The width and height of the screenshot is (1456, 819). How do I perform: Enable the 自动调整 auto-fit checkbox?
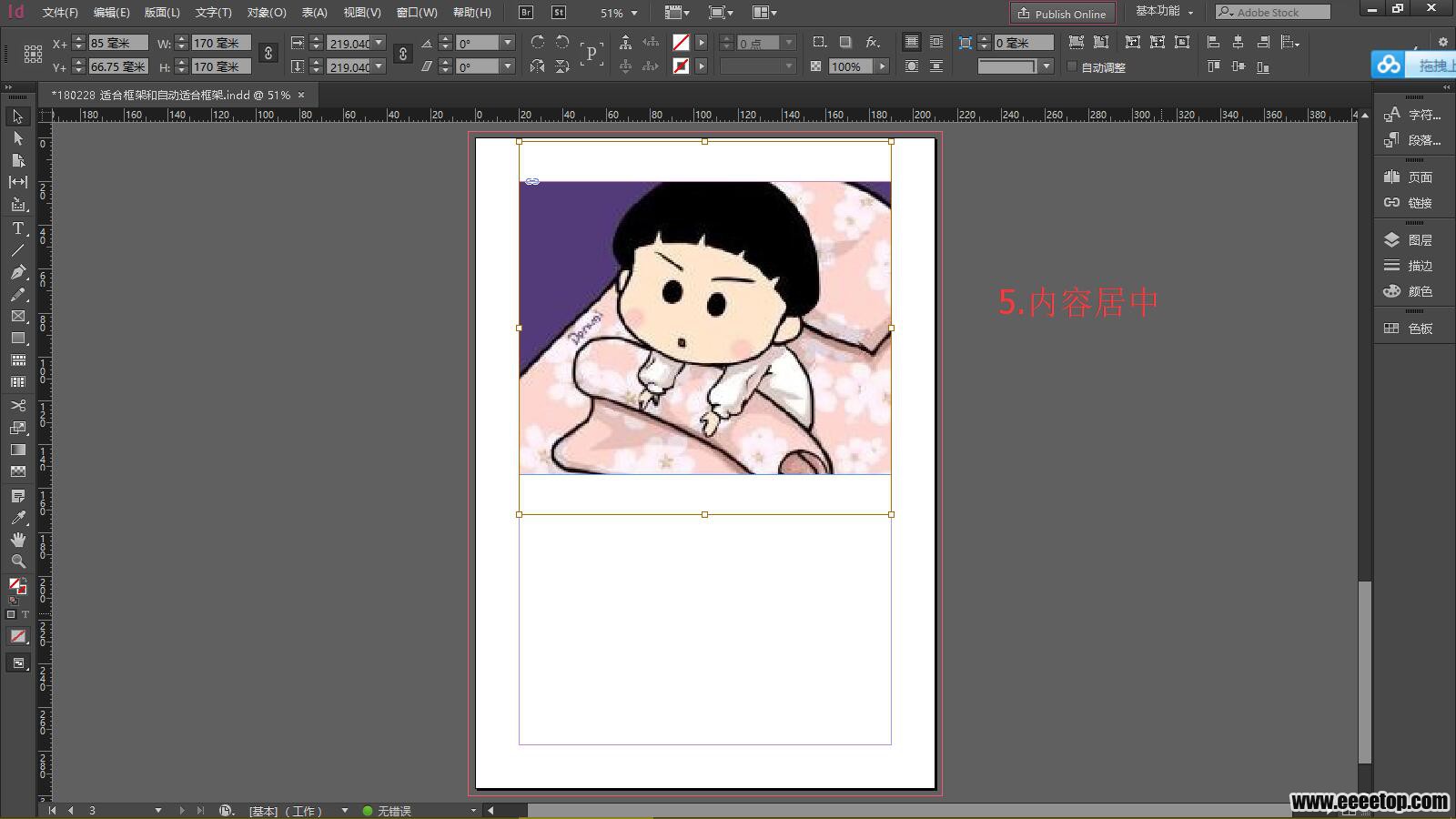coord(1072,66)
